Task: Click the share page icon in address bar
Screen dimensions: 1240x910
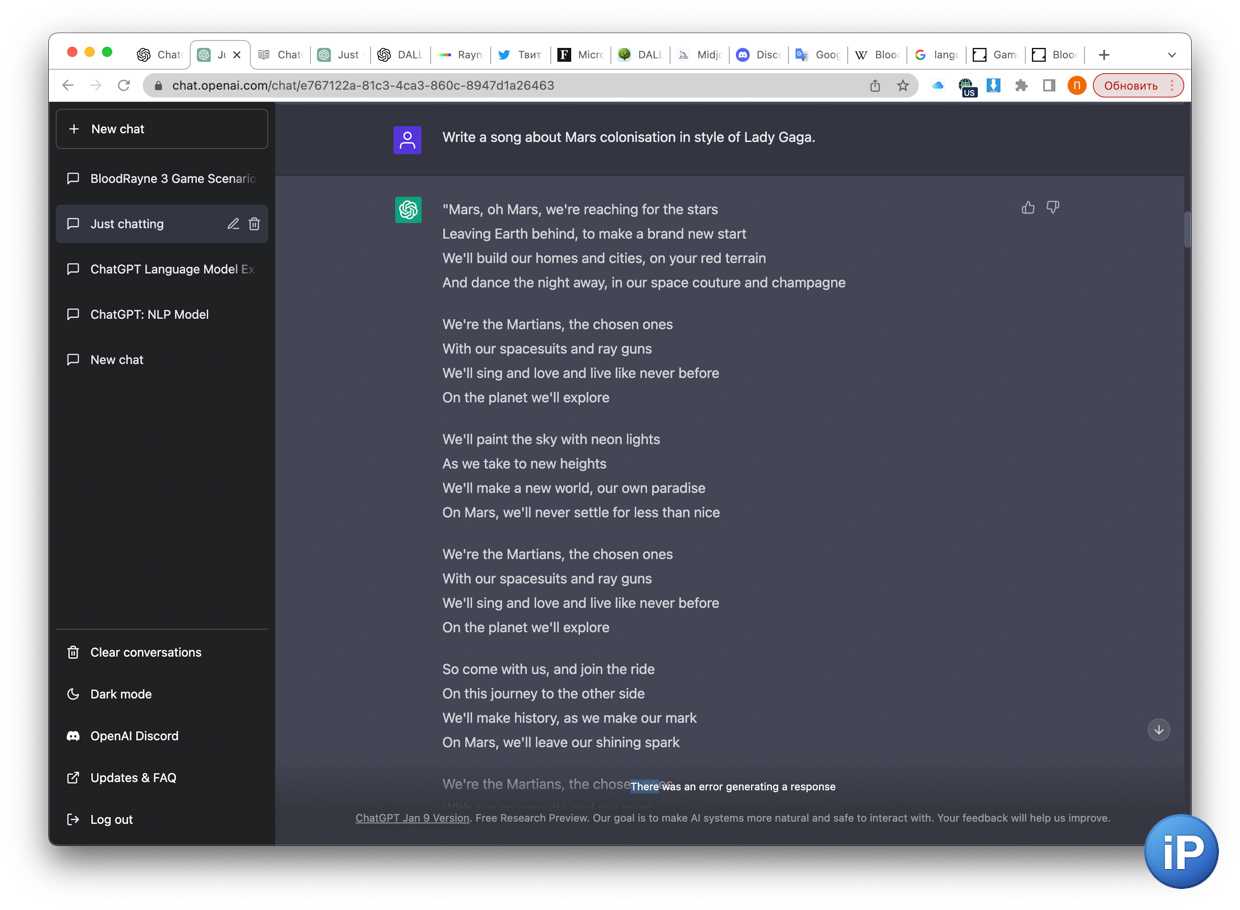Action: click(875, 86)
